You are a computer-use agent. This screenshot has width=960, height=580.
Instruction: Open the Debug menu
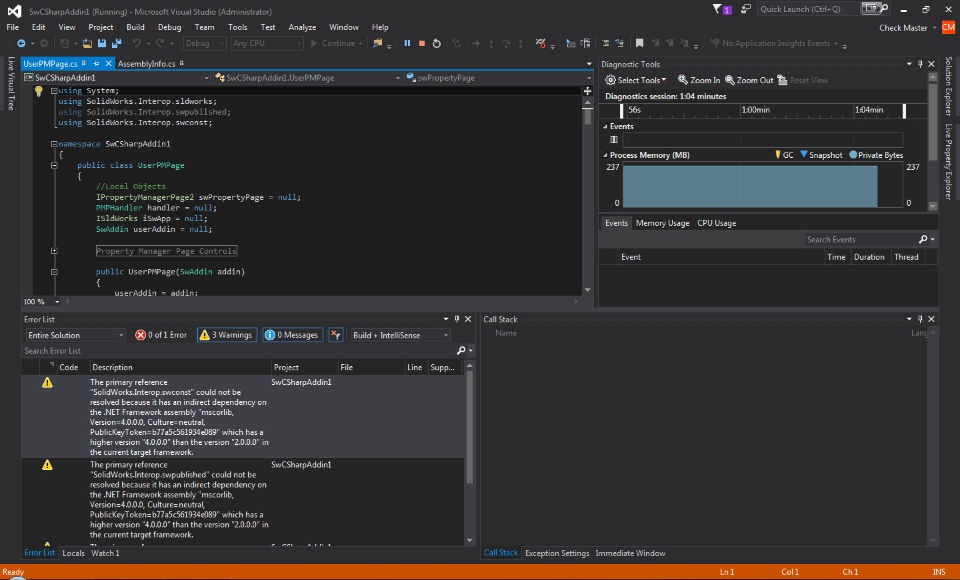pyautogui.click(x=170, y=27)
